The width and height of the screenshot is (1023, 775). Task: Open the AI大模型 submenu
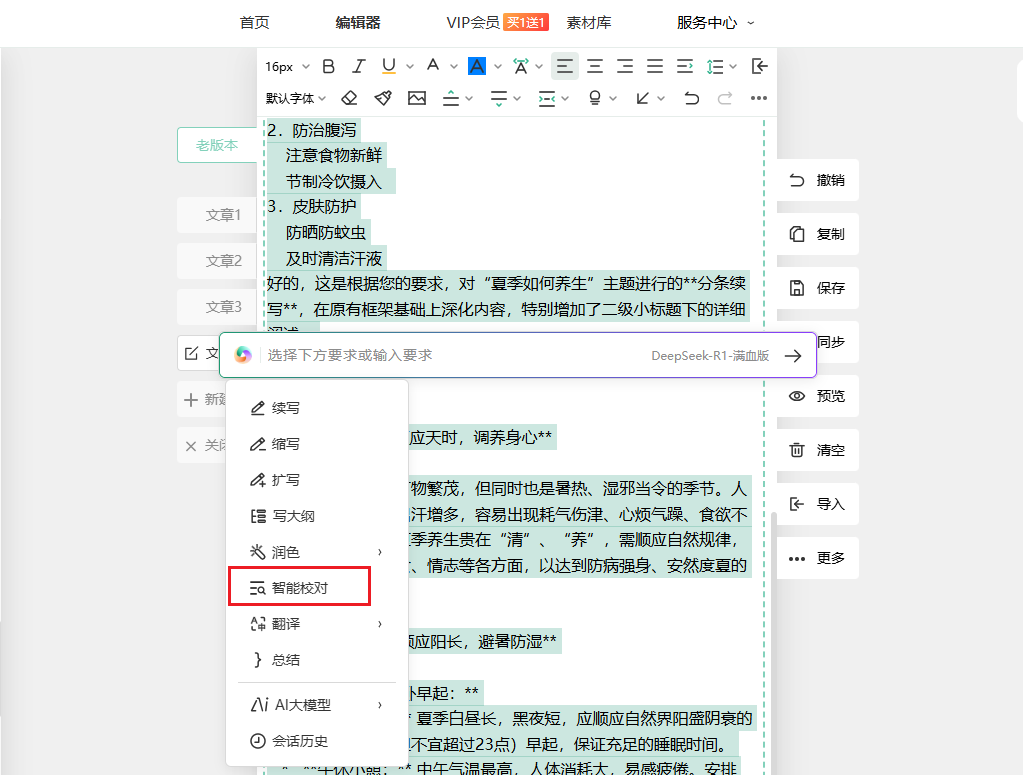316,705
